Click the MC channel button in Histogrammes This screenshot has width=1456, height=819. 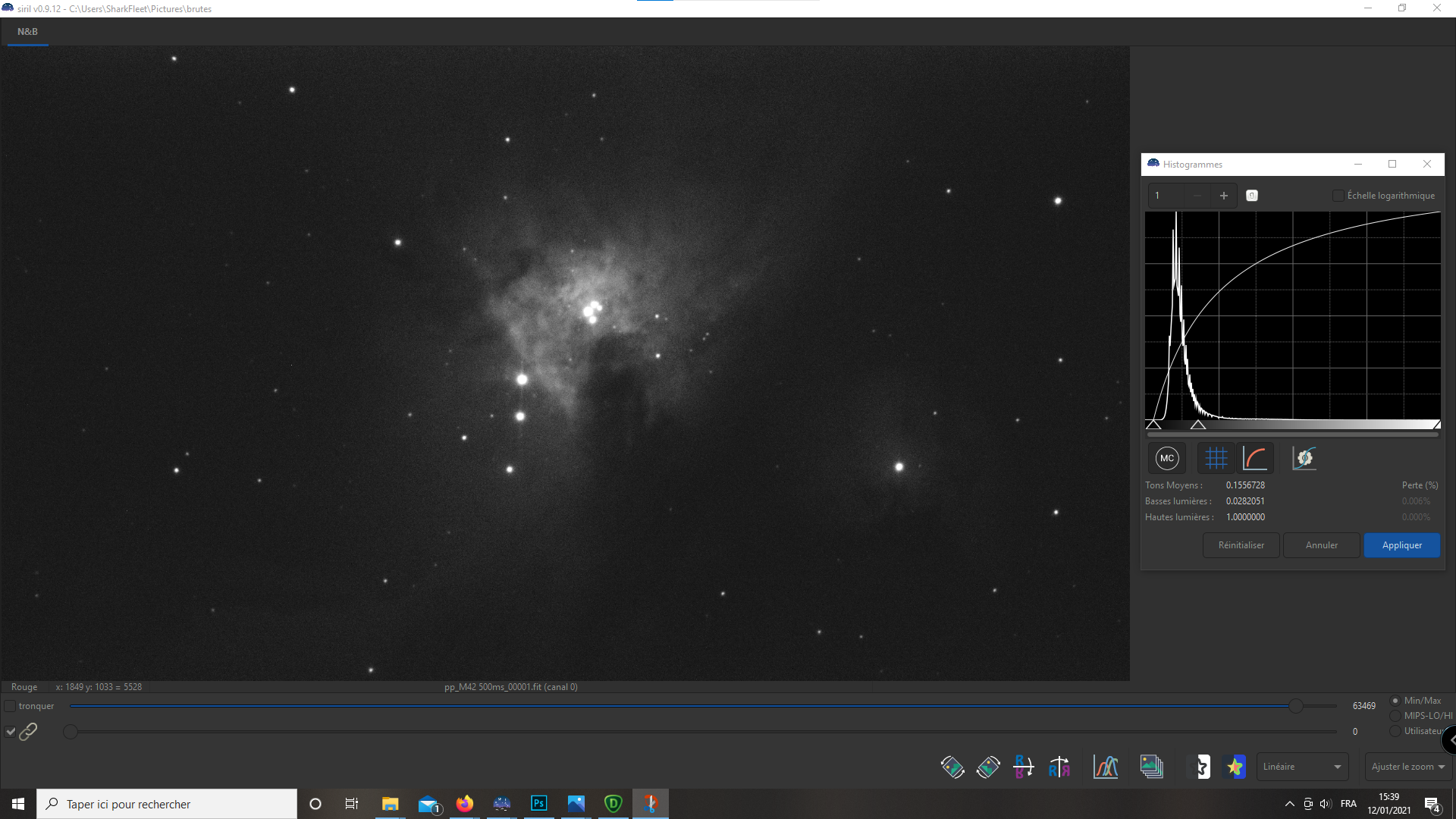1167,458
